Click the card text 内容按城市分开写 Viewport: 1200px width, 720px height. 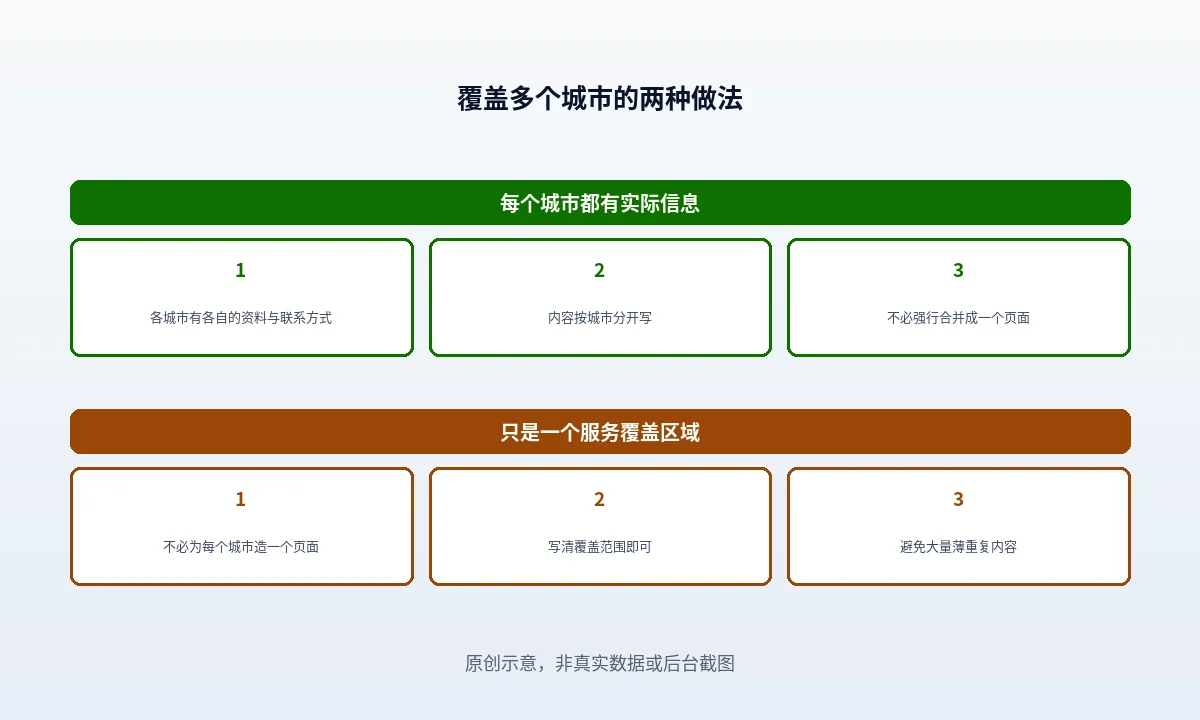(600, 318)
